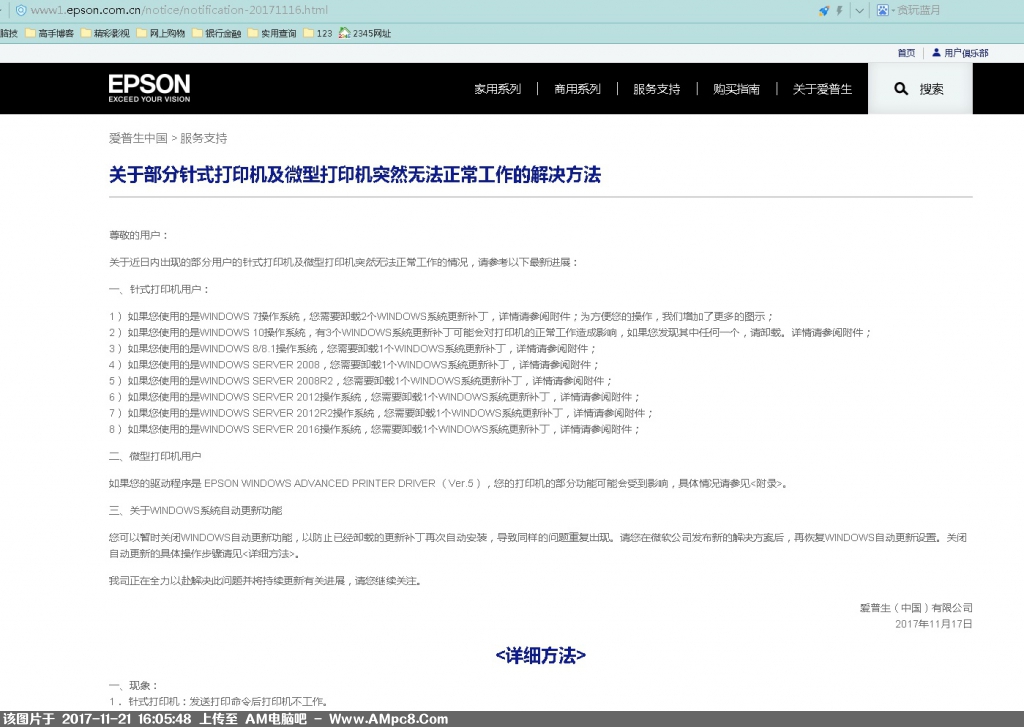Click the WINDOWS 8/8.1操作系统 instruction line
The width and height of the screenshot is (1024, 727).
(x=353, y=349)
